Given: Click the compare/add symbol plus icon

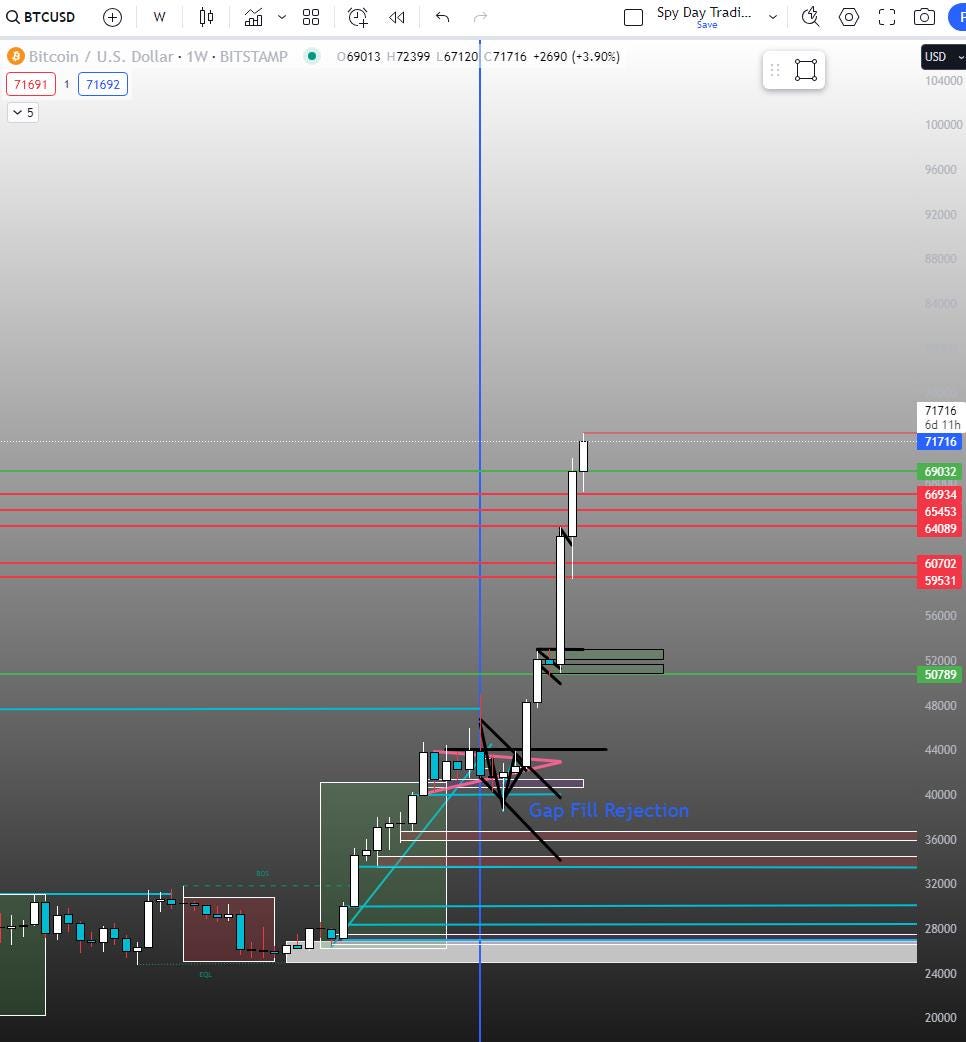Looking at the screenshot, I should point(111,17).
